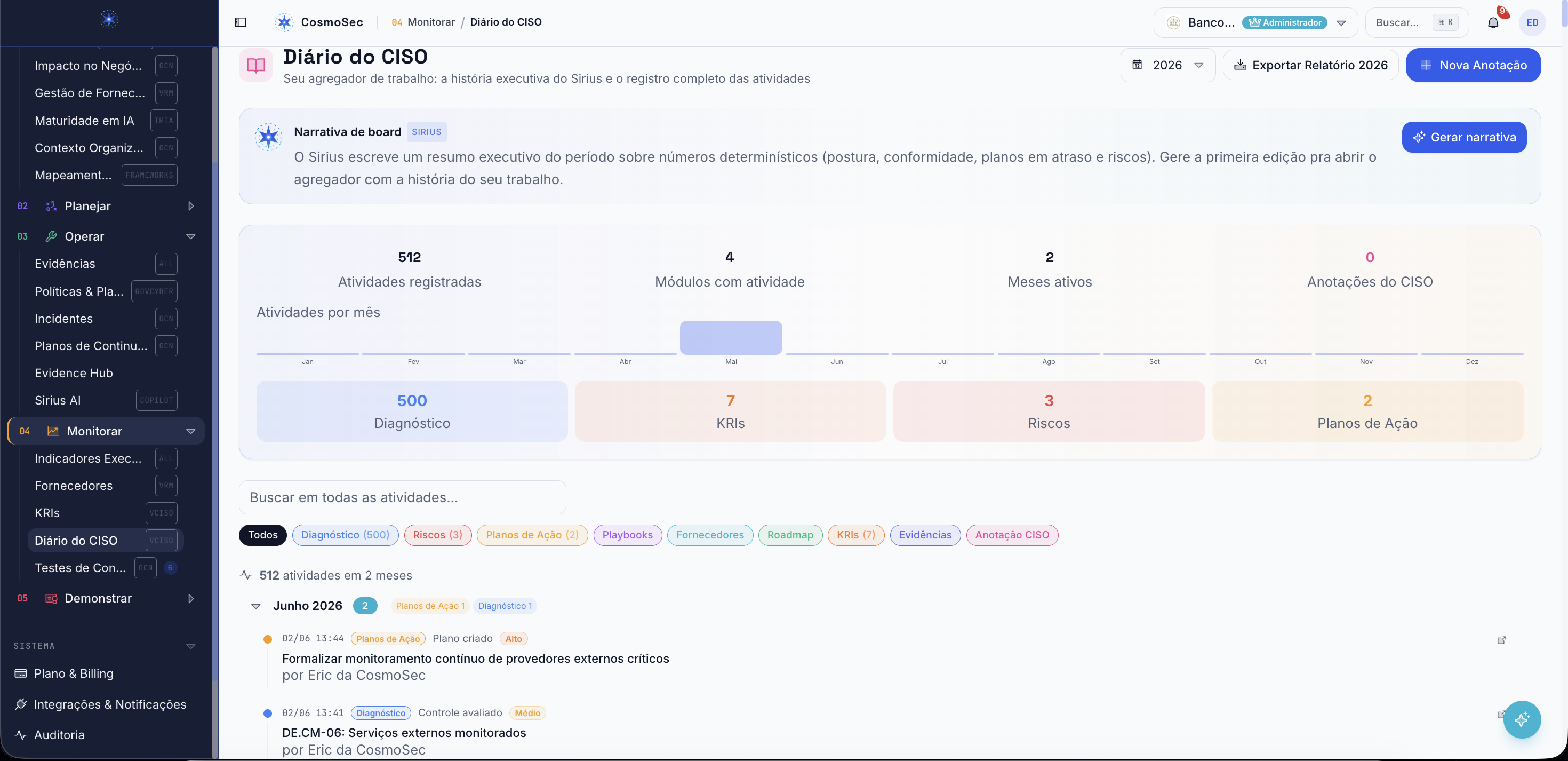Click the Mai bar in activities chart

coord(731,337)
